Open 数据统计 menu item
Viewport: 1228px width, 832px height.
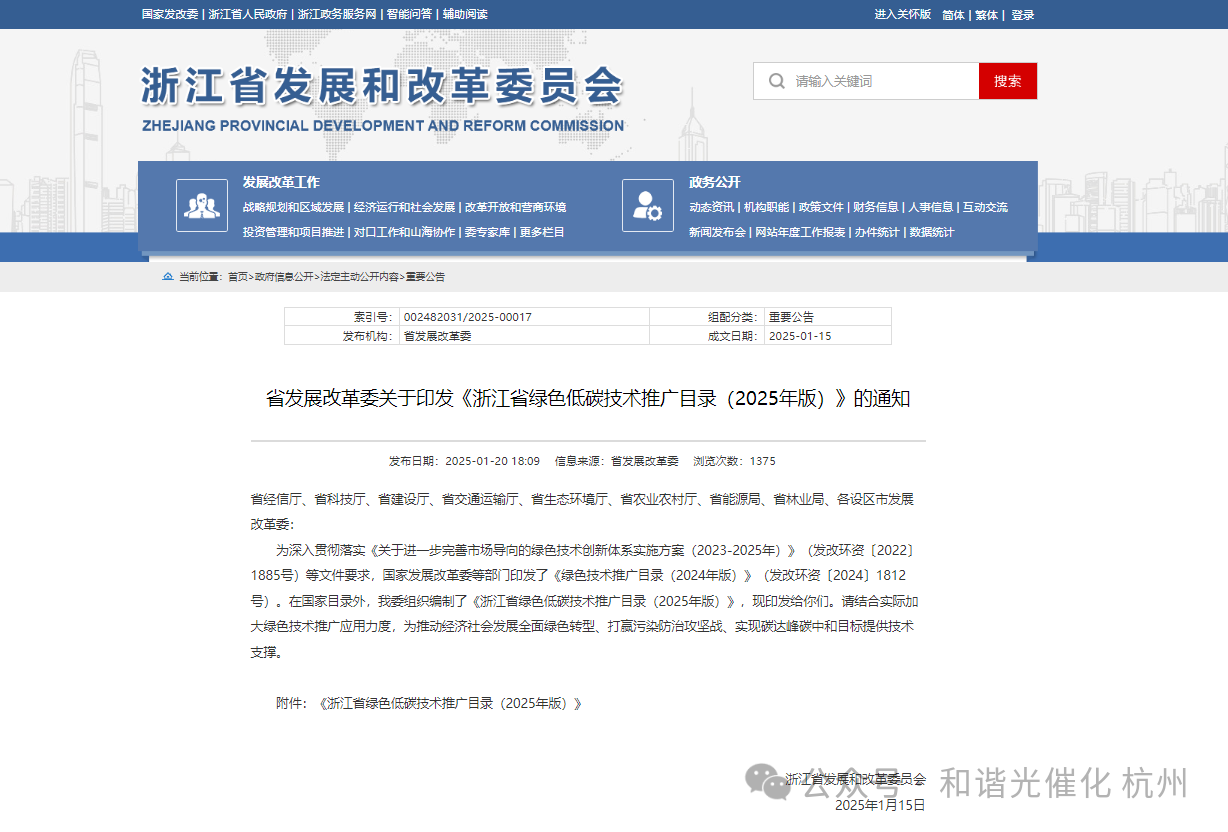[932, 232]
